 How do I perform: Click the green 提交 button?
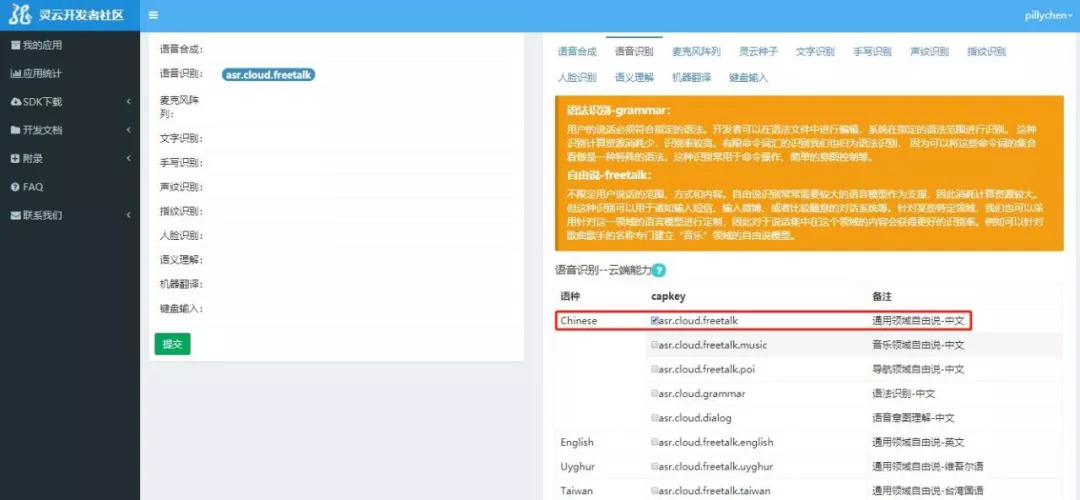[x=172, y=343]
